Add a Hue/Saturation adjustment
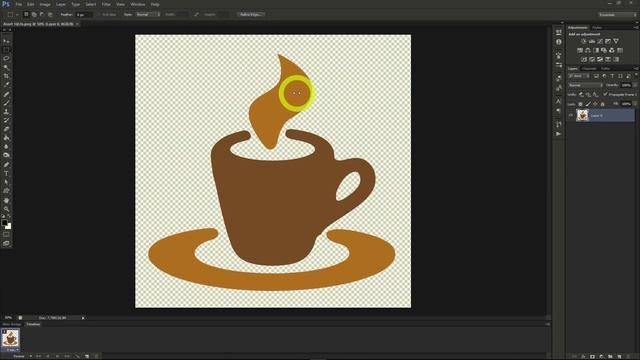This screenshot has width=640, height=360. (580, 50)
